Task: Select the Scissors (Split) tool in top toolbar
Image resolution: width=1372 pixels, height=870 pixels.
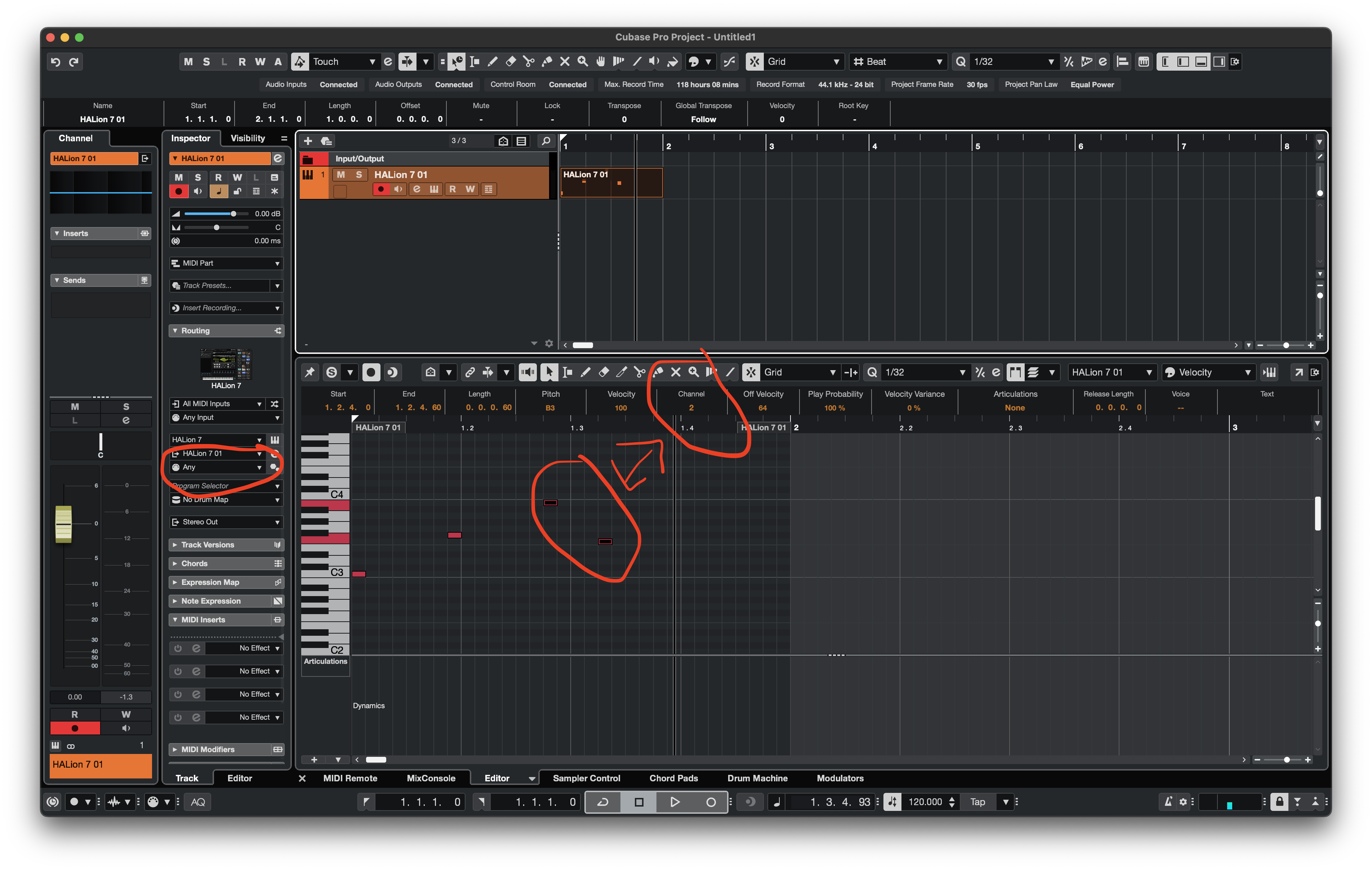Action: coord(528,62)
